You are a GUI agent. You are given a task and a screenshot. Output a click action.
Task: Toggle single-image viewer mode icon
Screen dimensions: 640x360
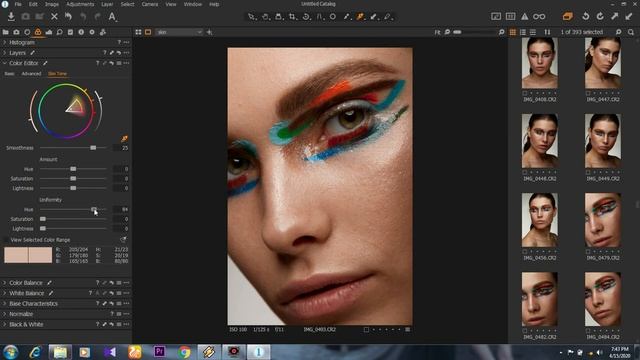[x=148, y=32]
